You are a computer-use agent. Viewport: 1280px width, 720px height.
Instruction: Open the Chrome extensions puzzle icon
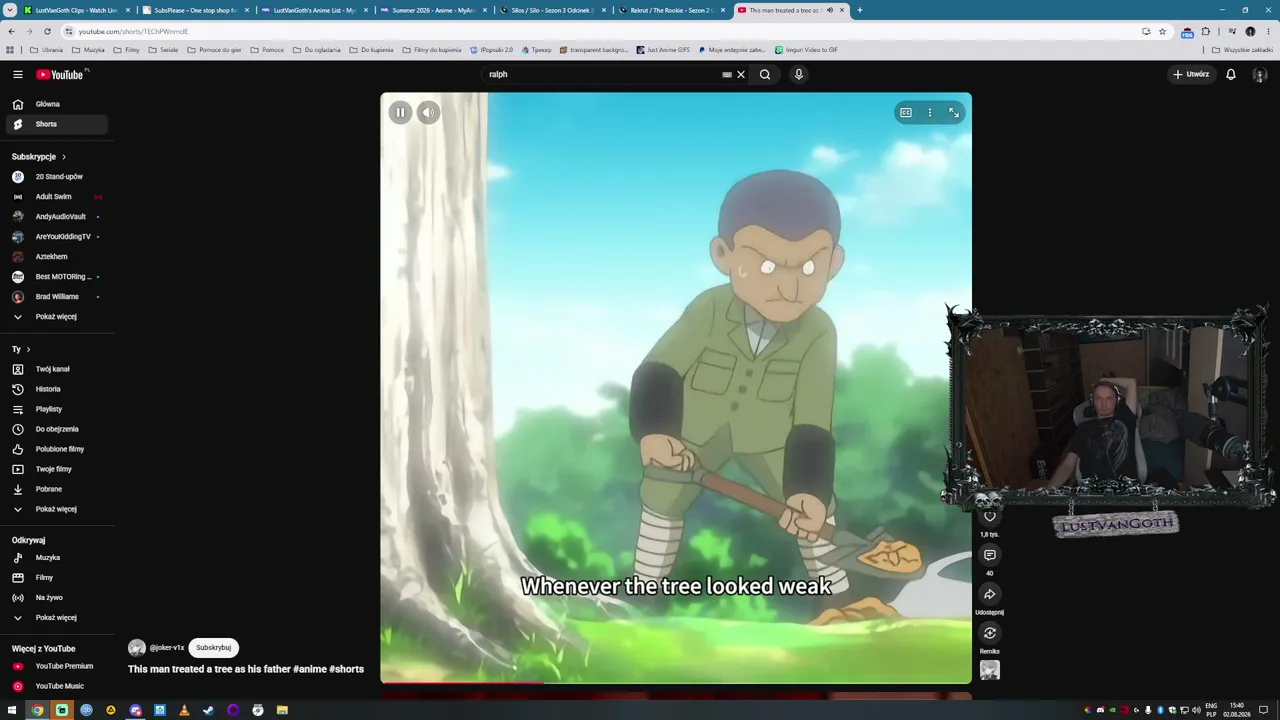(1206, 32)
